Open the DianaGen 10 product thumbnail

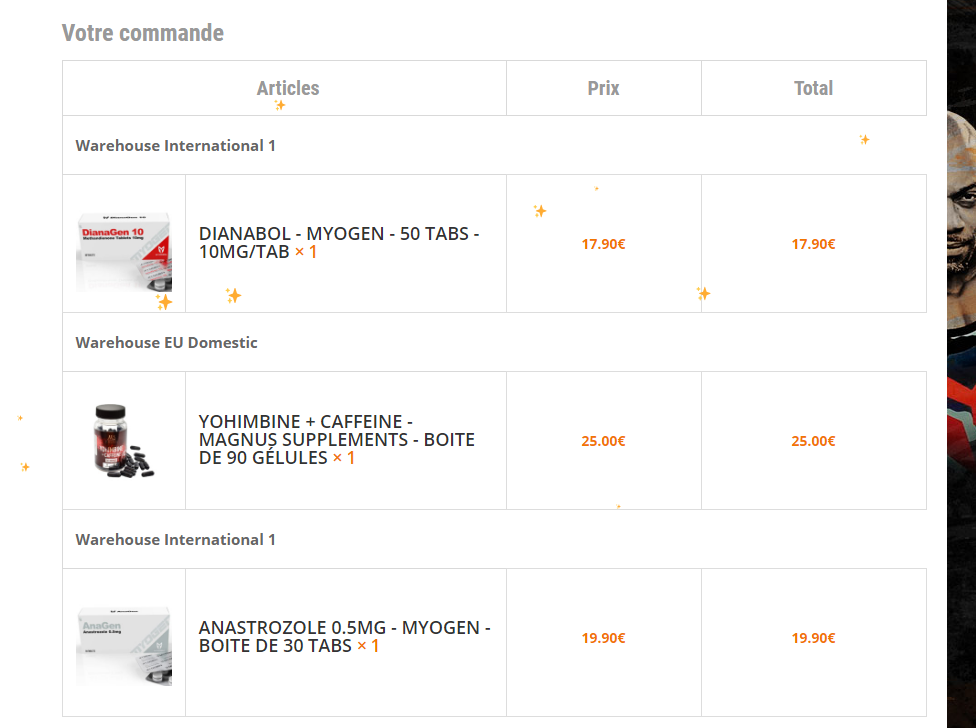point(124,251)
